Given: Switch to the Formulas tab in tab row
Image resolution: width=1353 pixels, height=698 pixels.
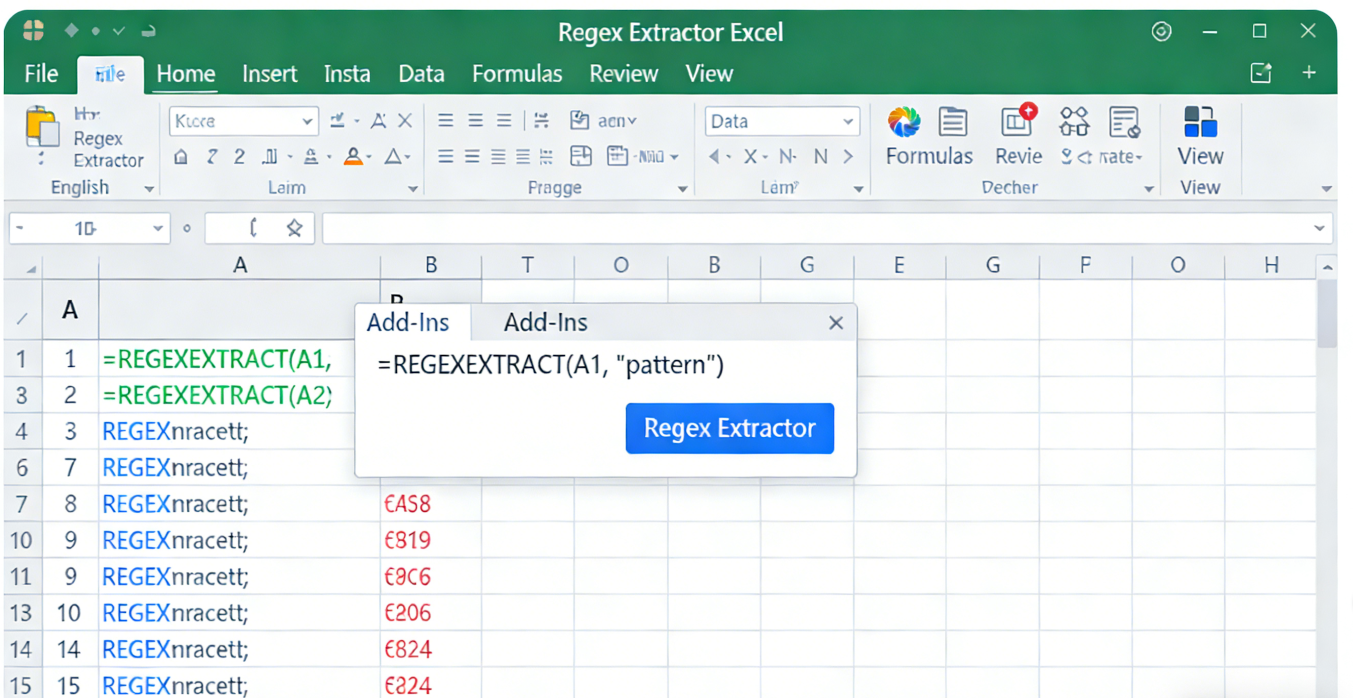Looking at the screenshot, I should click(x=517, y=74).
